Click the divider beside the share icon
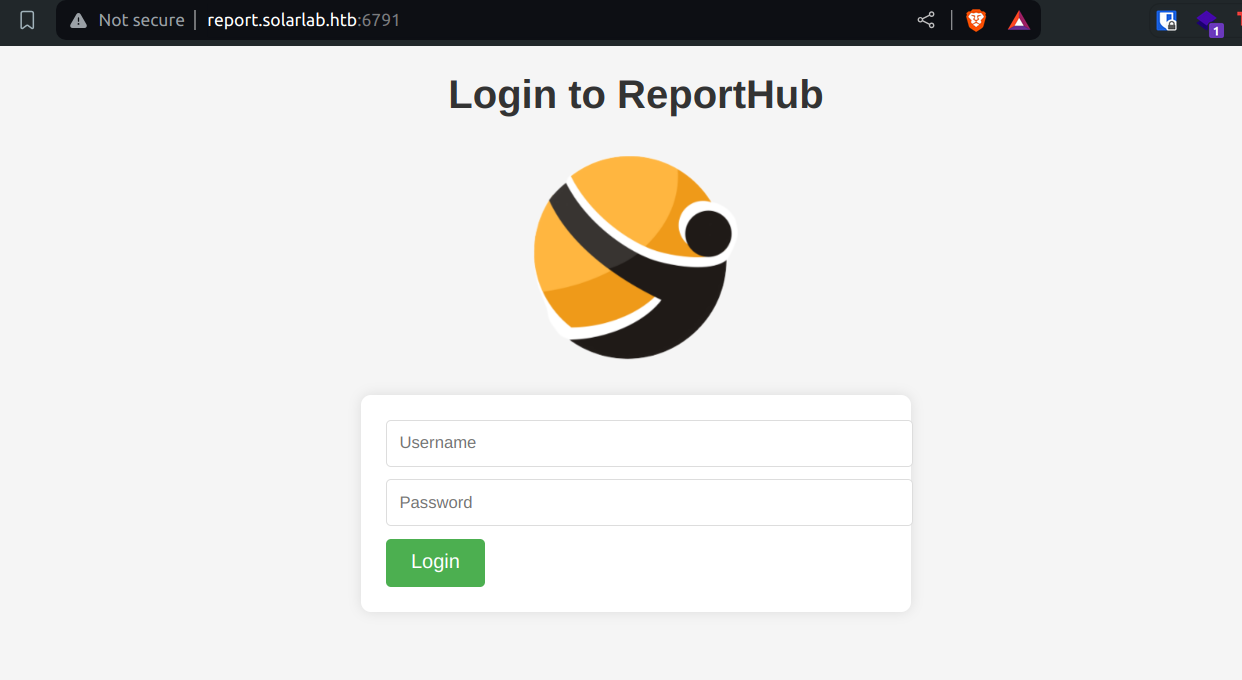This screenshot has height=680, width=1242. (x=952, y=20)
